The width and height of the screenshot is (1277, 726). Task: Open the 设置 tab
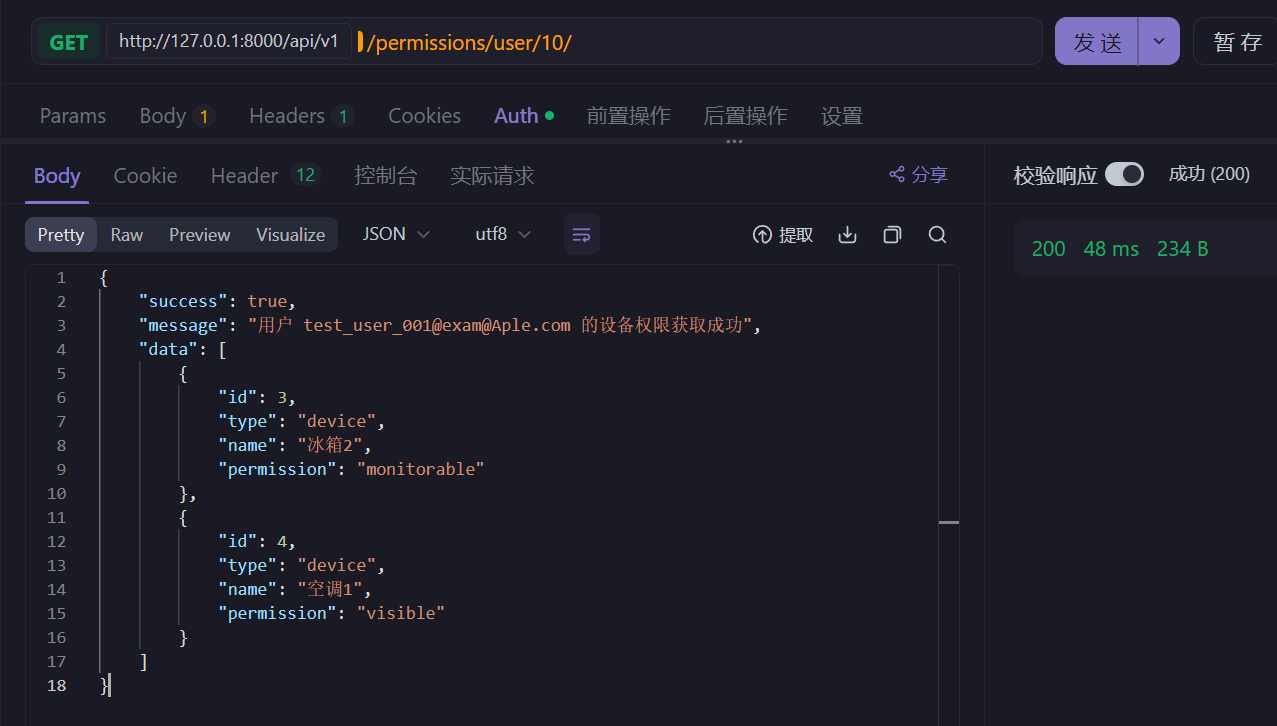tap(842, 116)
